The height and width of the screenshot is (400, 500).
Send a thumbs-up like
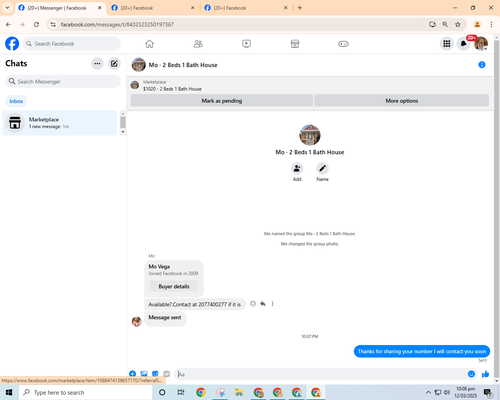[x=485, y=374]
